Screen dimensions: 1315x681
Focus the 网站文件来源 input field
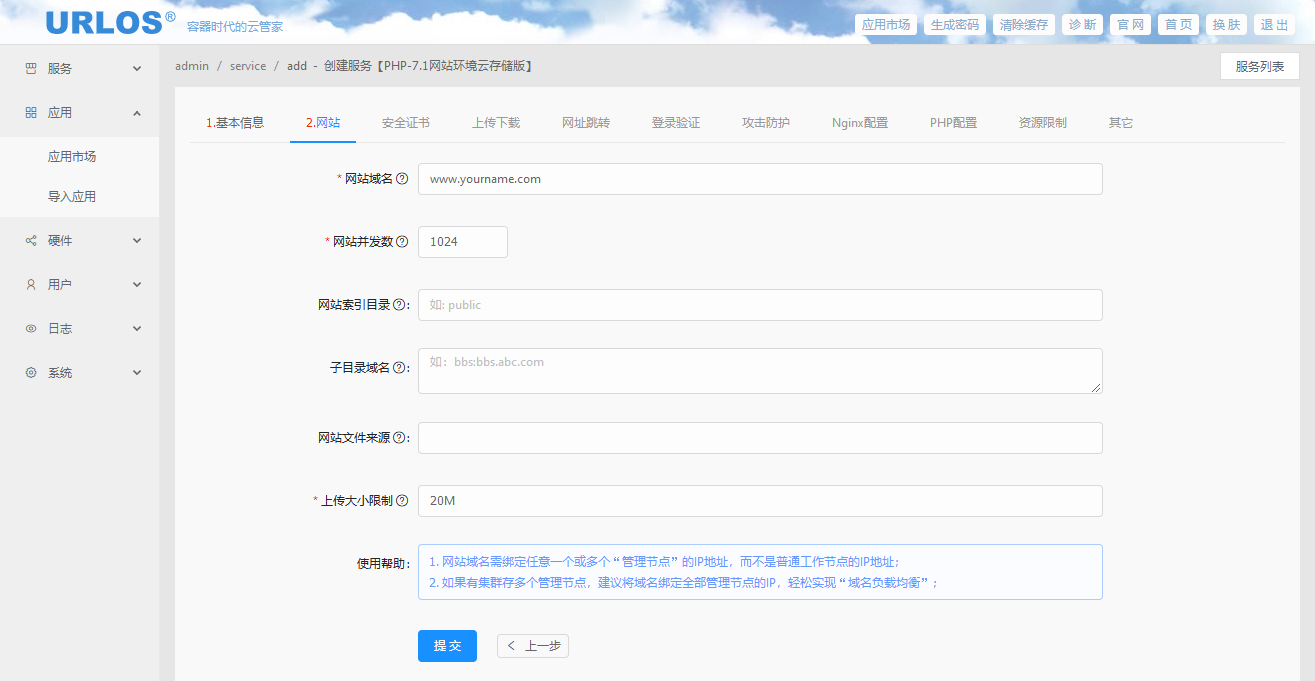(x=760, y=438)
